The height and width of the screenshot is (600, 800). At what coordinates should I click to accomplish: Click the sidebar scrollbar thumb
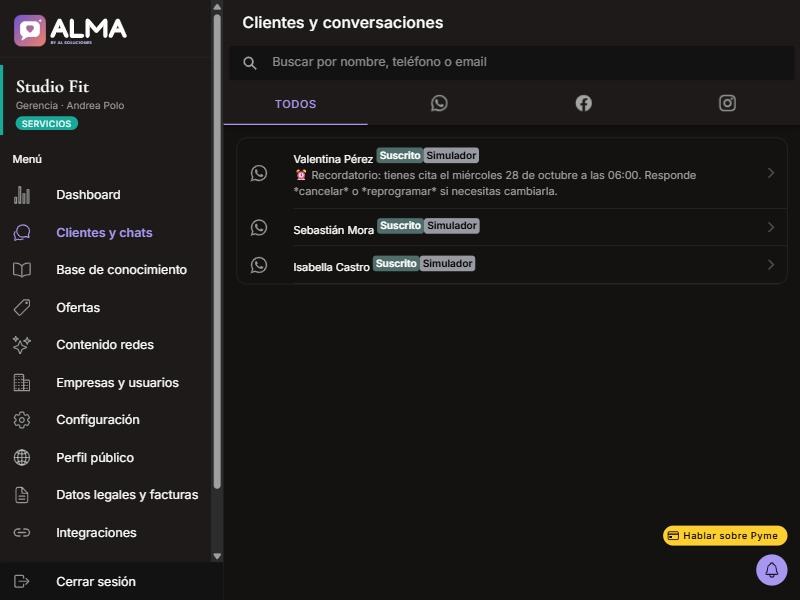tap(217, 252)
